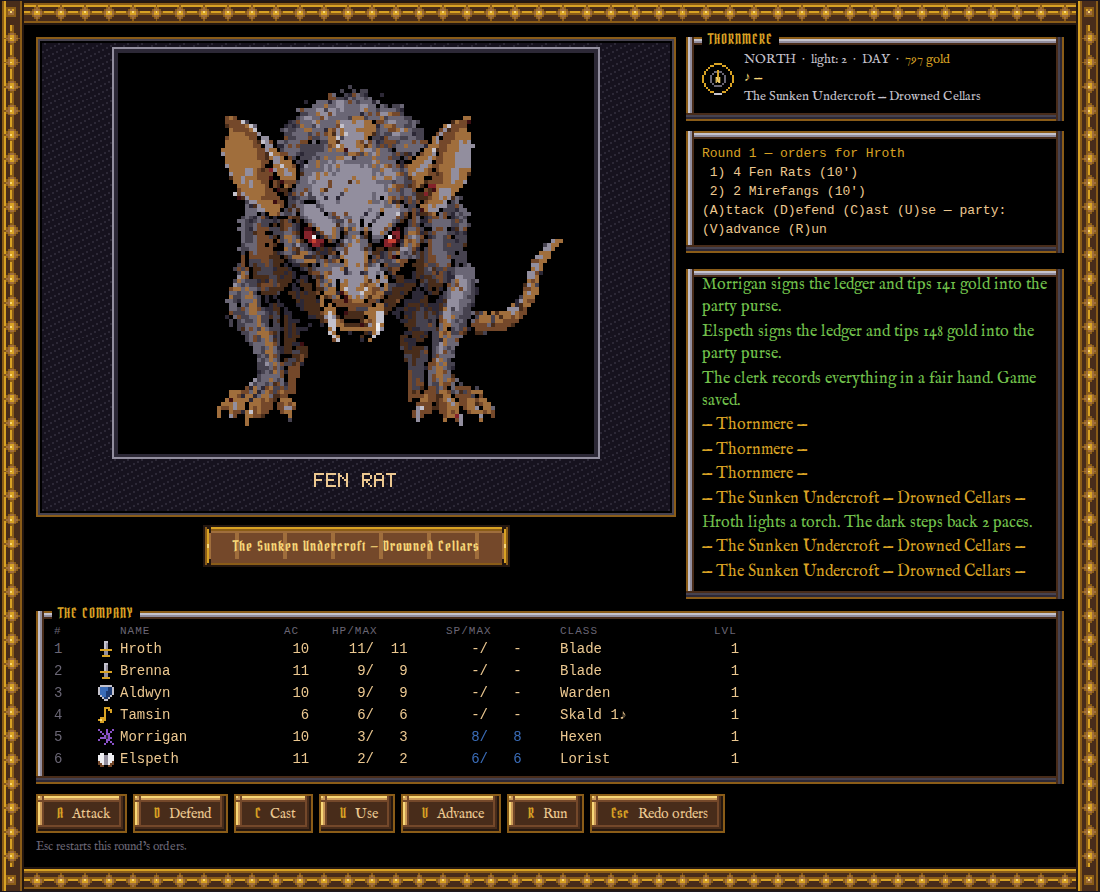Select party member Morrigan by name
The image size is (1100, 892).
[x=153, y=736]
